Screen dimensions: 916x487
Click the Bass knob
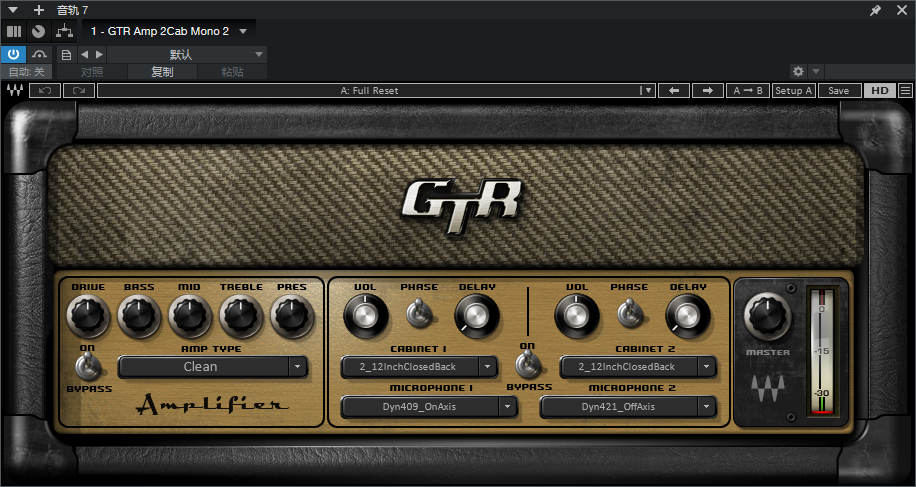click(139, 316)
